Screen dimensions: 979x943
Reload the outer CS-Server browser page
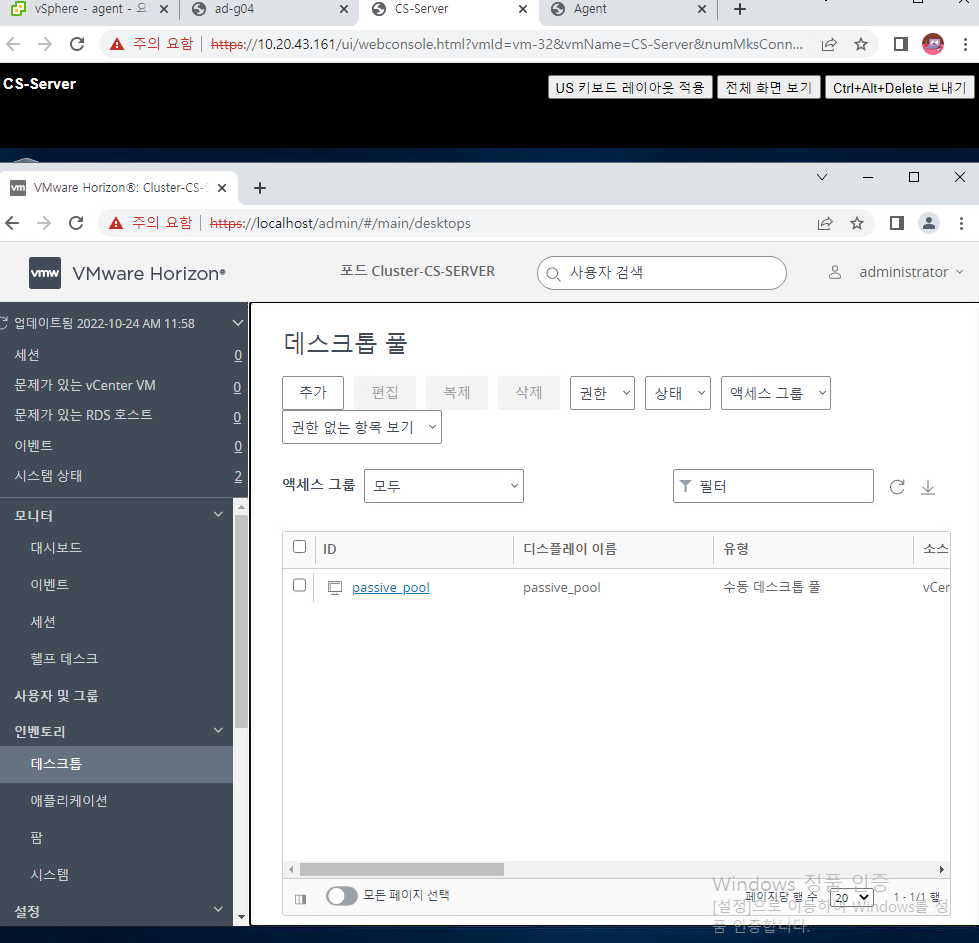tap(77, 44)
